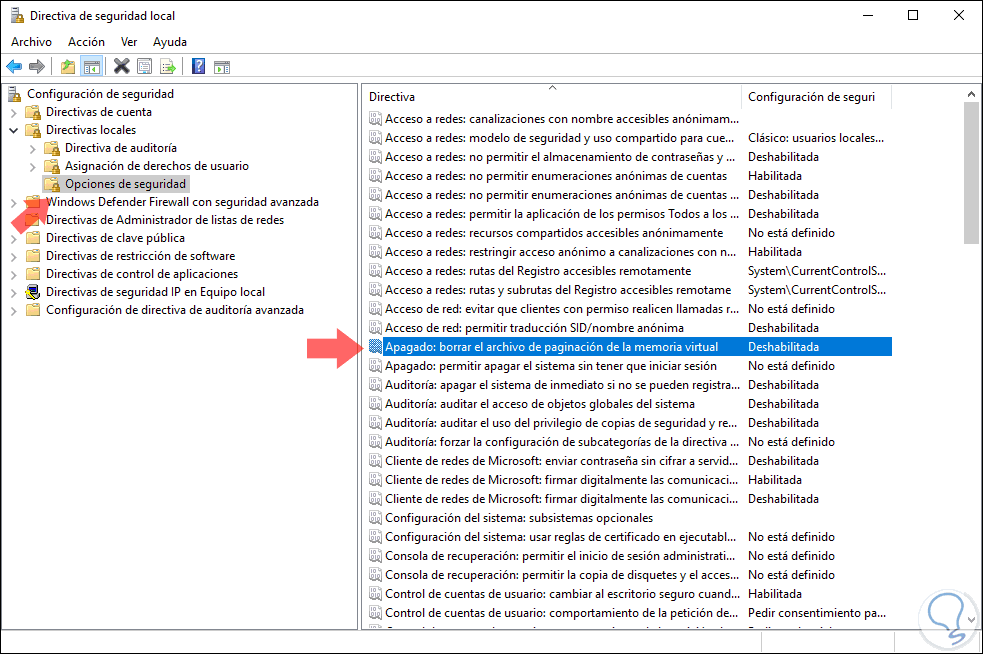The image size is (983, 654).
Task: Select Cliente de redes de Microsoft: enviar contraseña
Action: coord(562,461)
